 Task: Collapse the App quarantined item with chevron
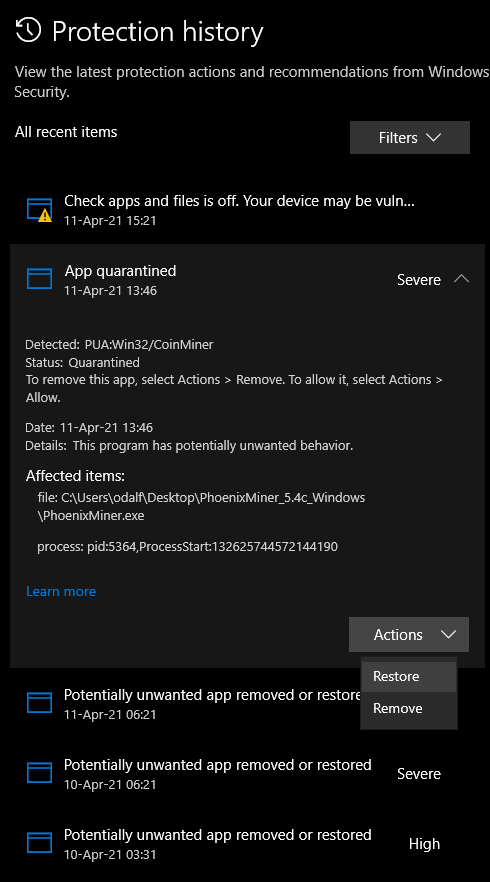[x=461, y=279]
